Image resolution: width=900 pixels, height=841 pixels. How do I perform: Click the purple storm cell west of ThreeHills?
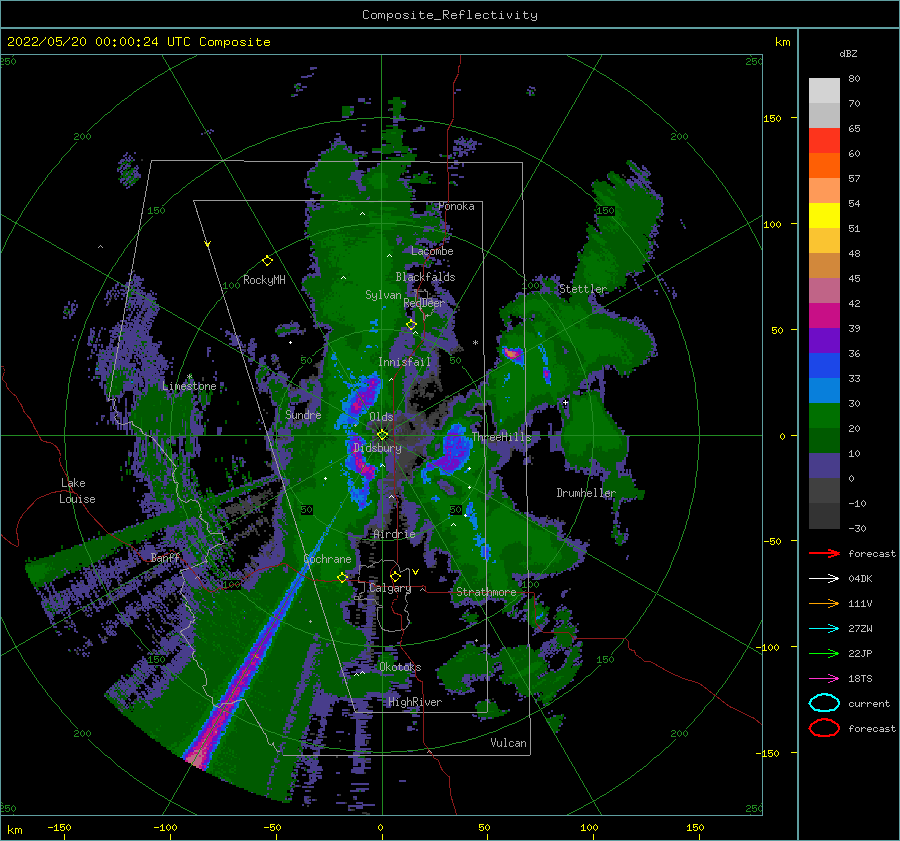tap(453, 450)
